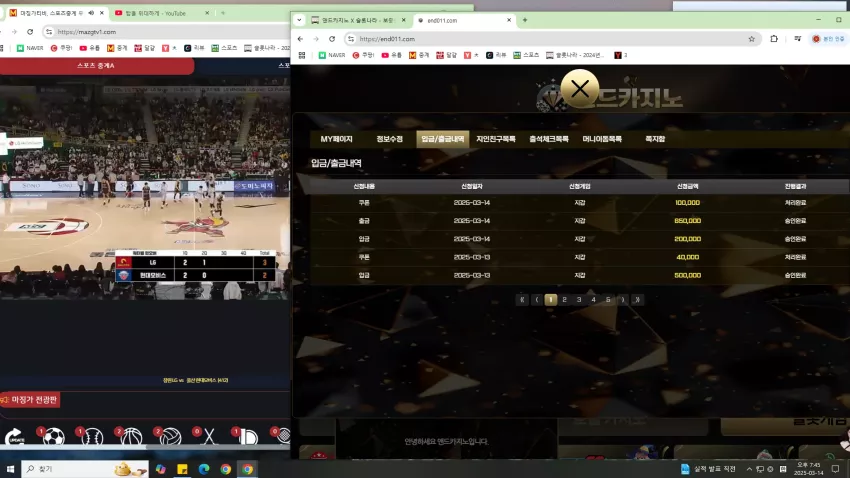Image resolution: width=850 pixels, height=478 pixels.
Task: Select the volleyball sport icon
Action: click(170, 437)
